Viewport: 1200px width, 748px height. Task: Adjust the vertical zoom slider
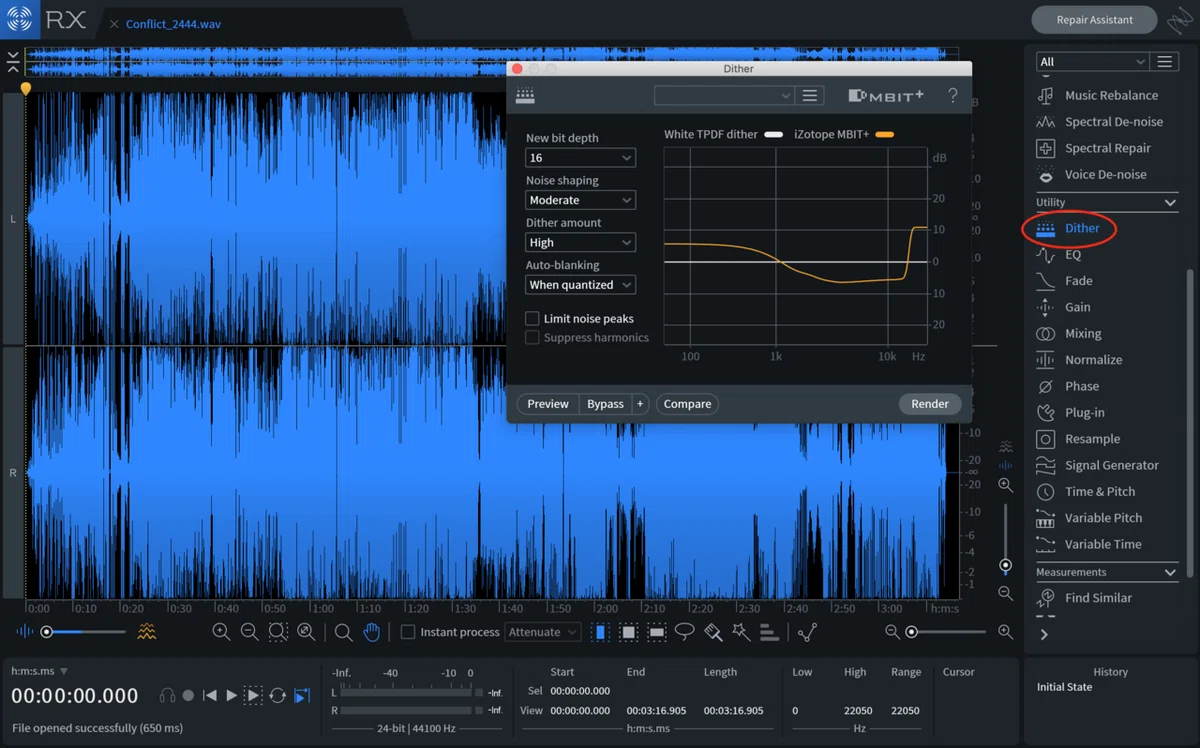(1006, 565)
